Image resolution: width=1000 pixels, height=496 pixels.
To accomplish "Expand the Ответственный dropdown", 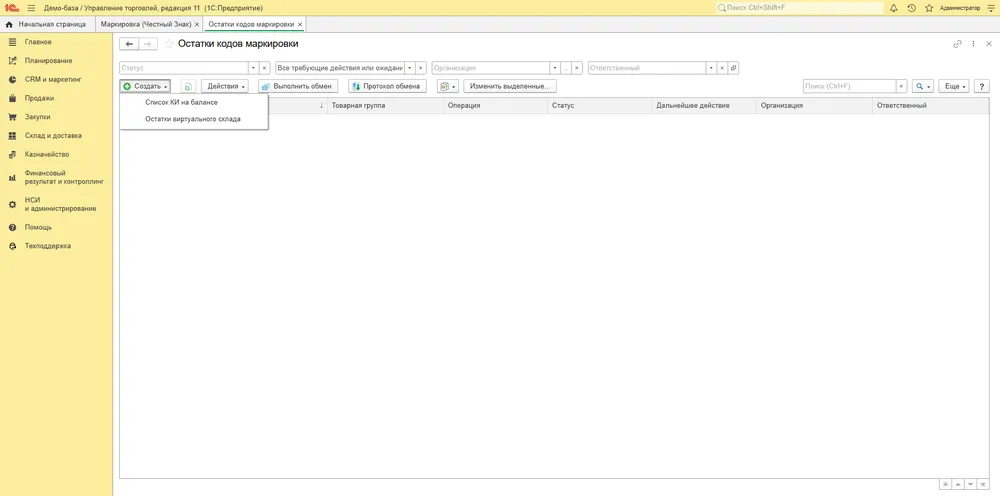I will point(711,68).
